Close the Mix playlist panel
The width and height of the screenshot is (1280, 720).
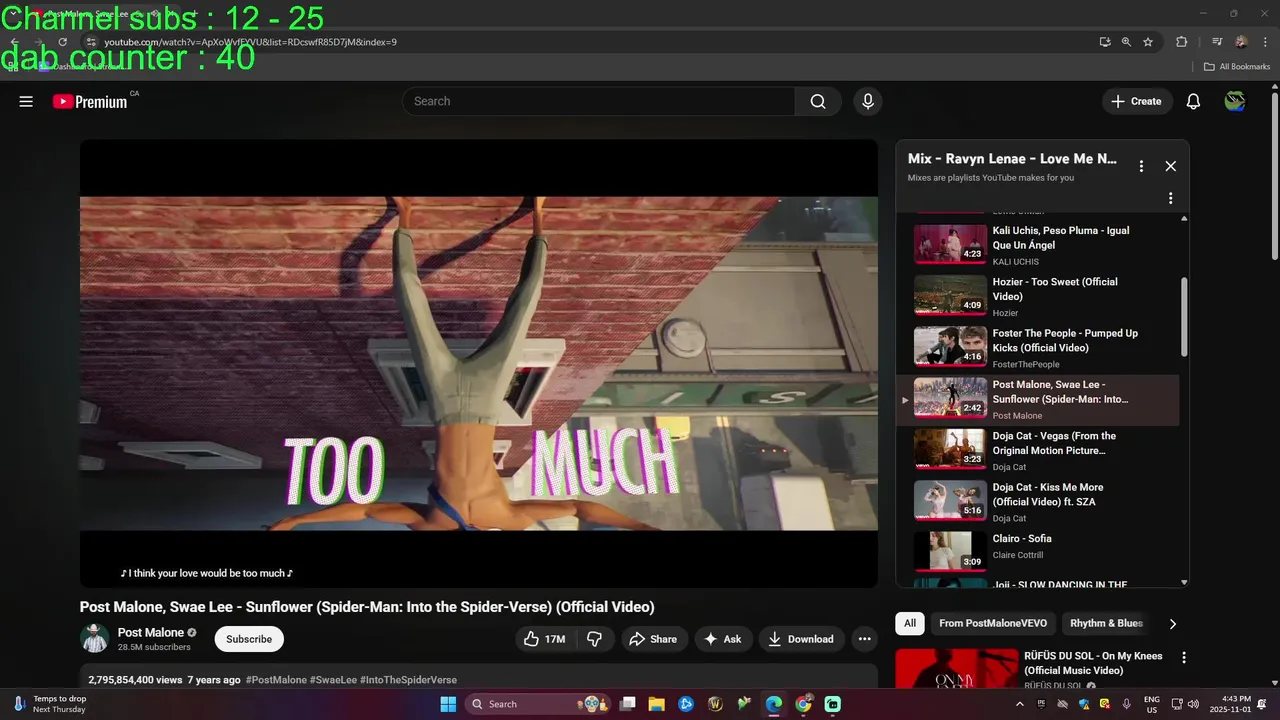(x=1171, y=166)
